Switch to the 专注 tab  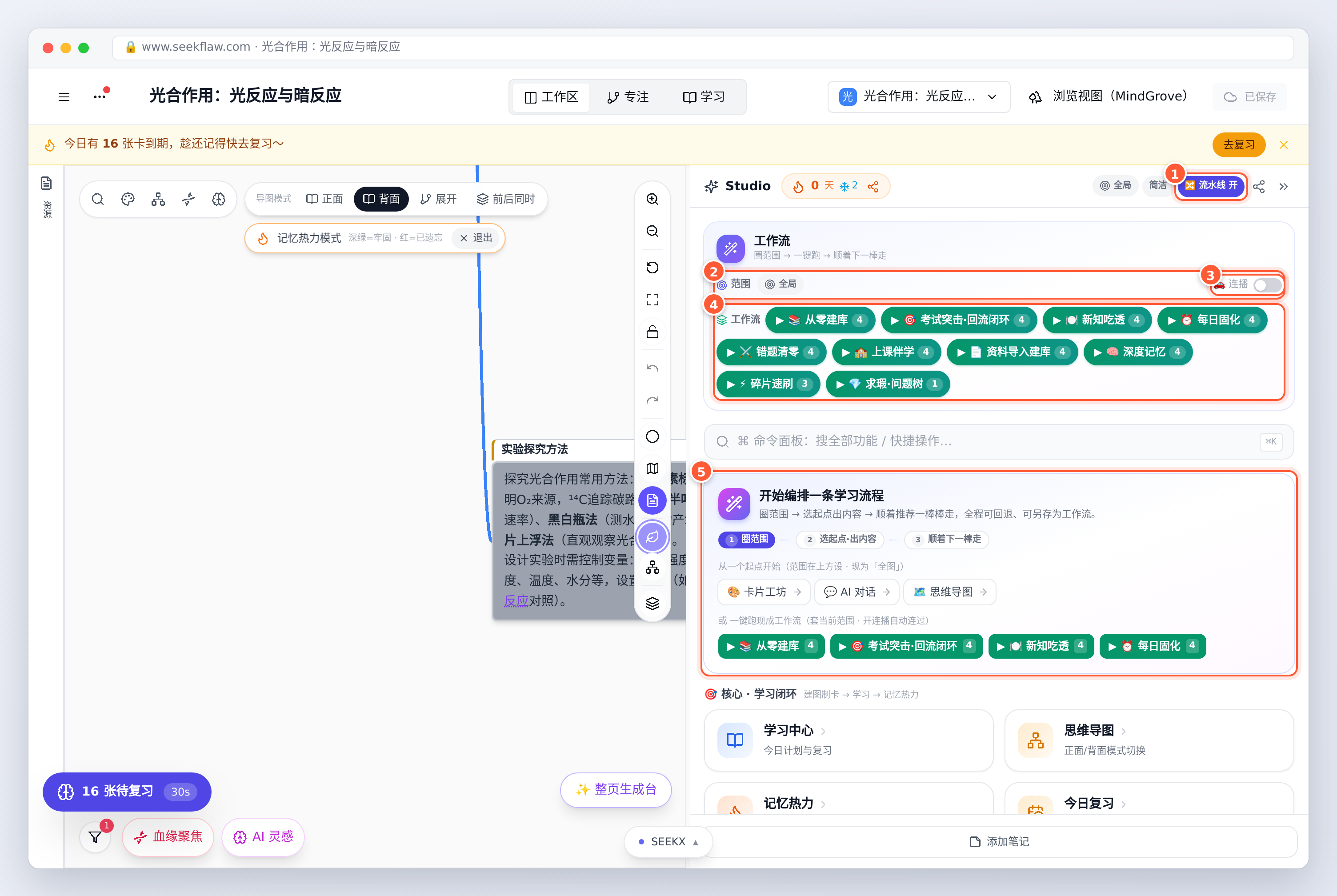point(627,97)
